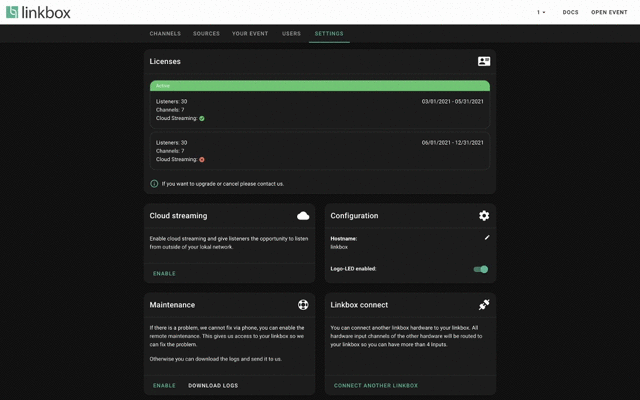Screen dimensions: 640x400
Task: Click the Linkbox connect heading
Action: point(359,305)
